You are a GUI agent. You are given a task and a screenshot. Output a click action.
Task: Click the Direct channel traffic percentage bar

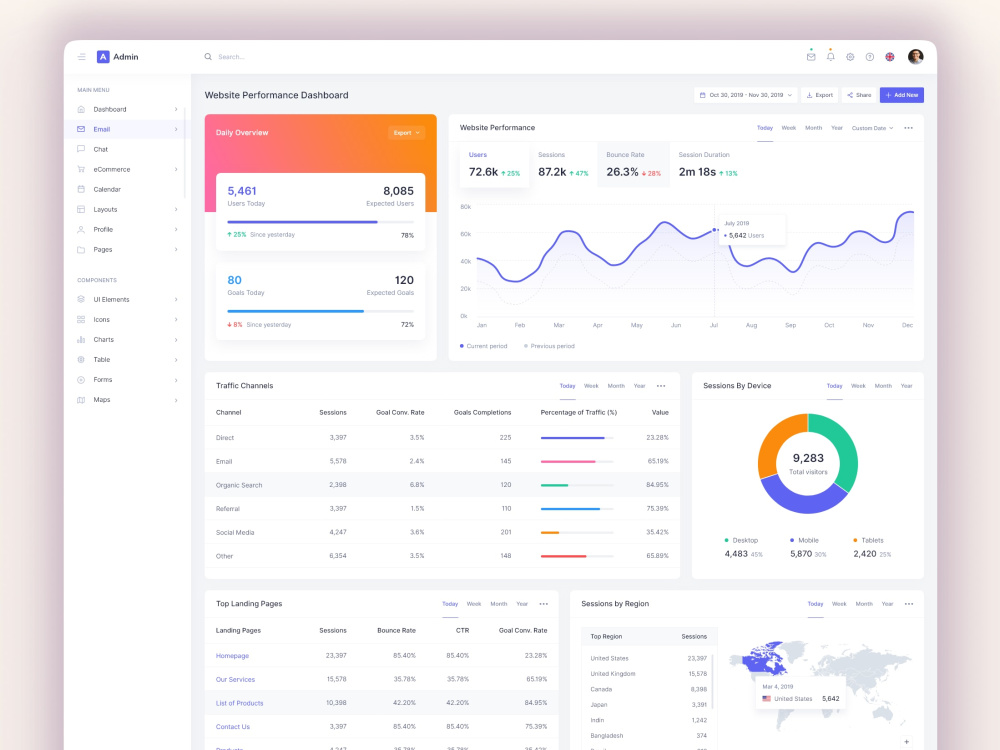[x=577, y=438]
